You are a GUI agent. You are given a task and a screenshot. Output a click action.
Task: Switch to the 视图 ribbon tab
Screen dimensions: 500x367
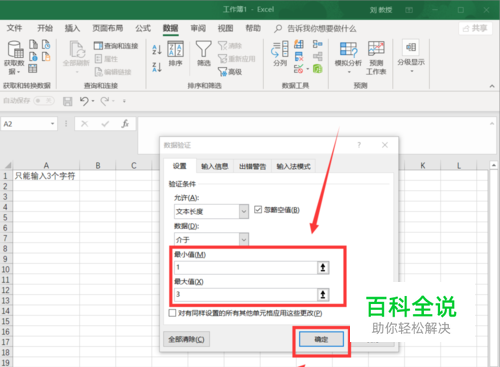point(225,28)
